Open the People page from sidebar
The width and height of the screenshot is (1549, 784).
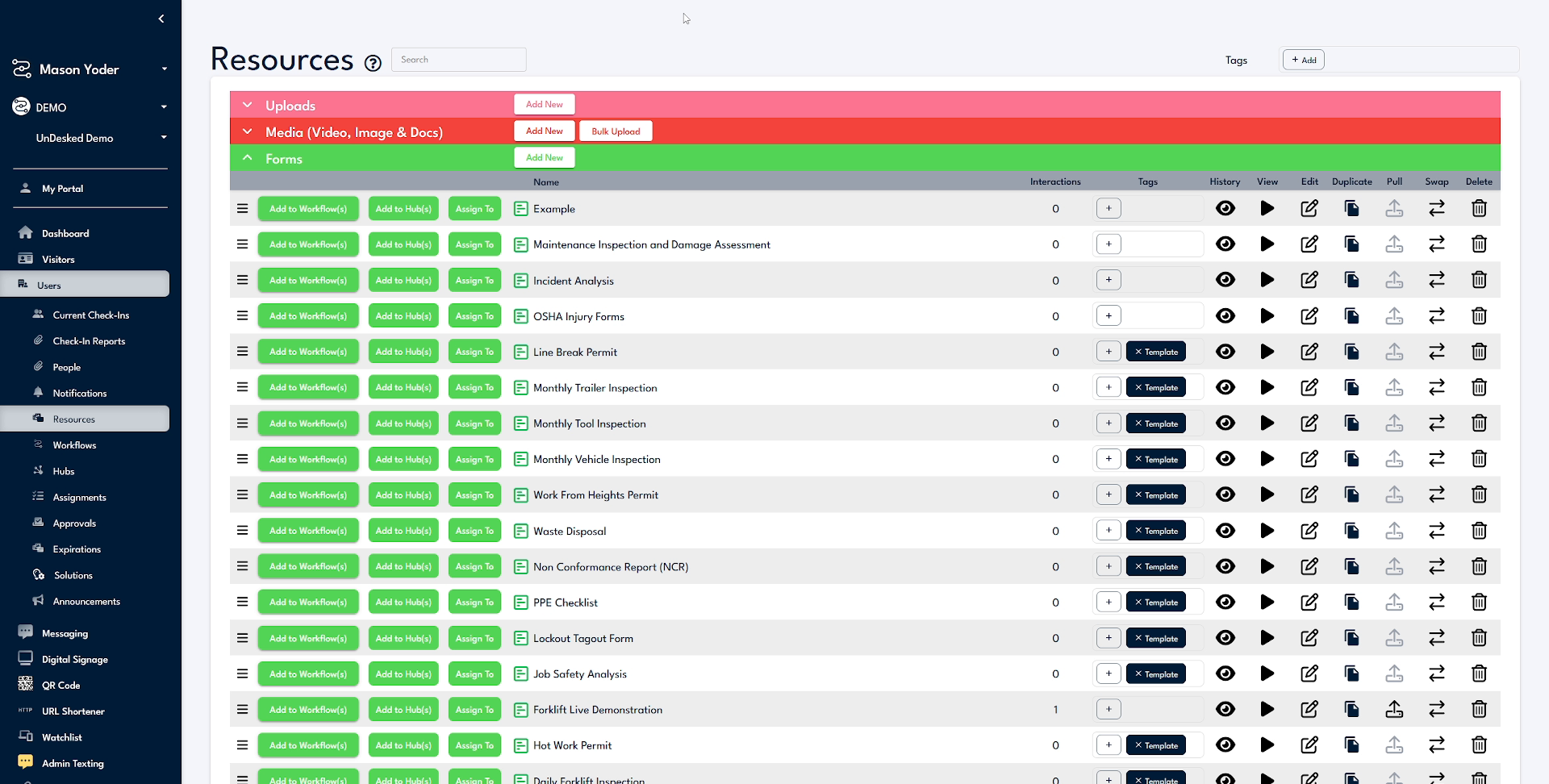coord(66,367)
